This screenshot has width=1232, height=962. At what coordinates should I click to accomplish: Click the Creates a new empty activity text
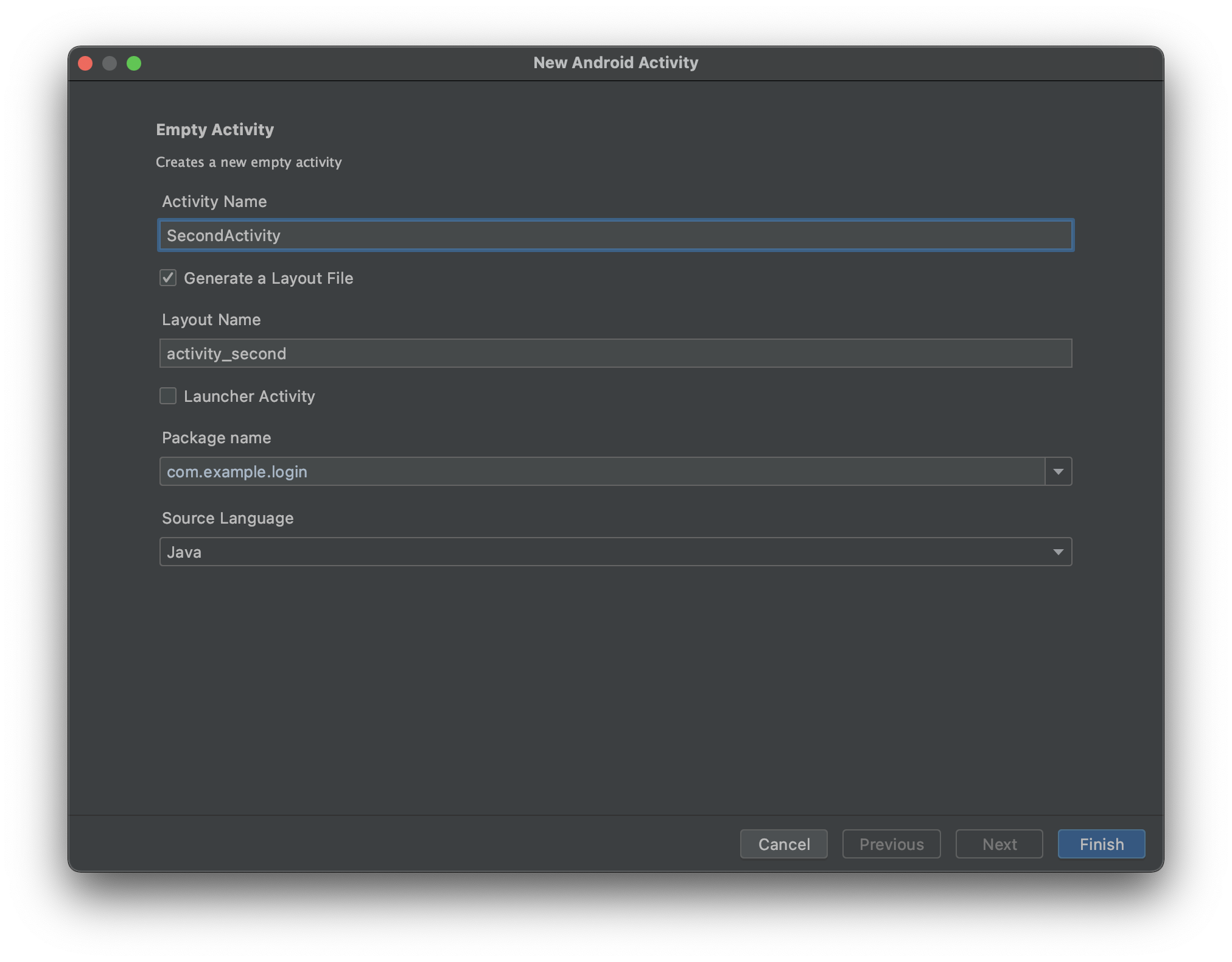pos(248,163)
